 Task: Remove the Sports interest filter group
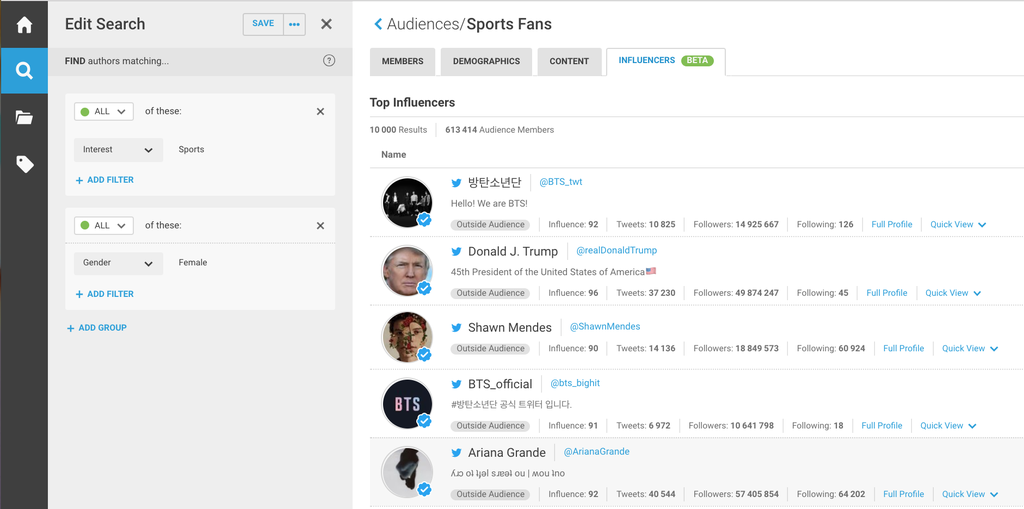pos(320,112)
